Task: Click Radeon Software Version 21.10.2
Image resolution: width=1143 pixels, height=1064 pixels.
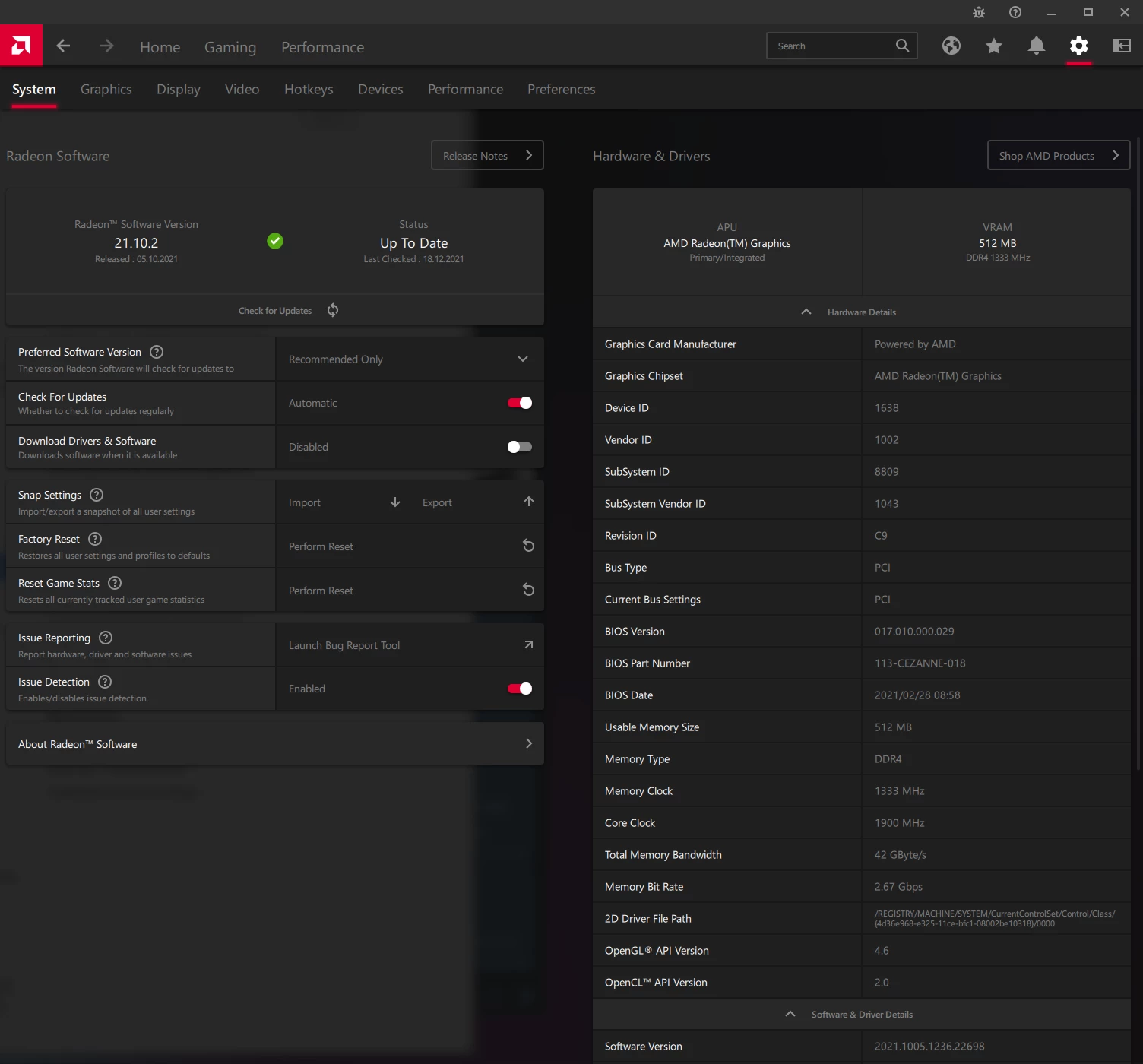Action: click(x=136, y=243)
